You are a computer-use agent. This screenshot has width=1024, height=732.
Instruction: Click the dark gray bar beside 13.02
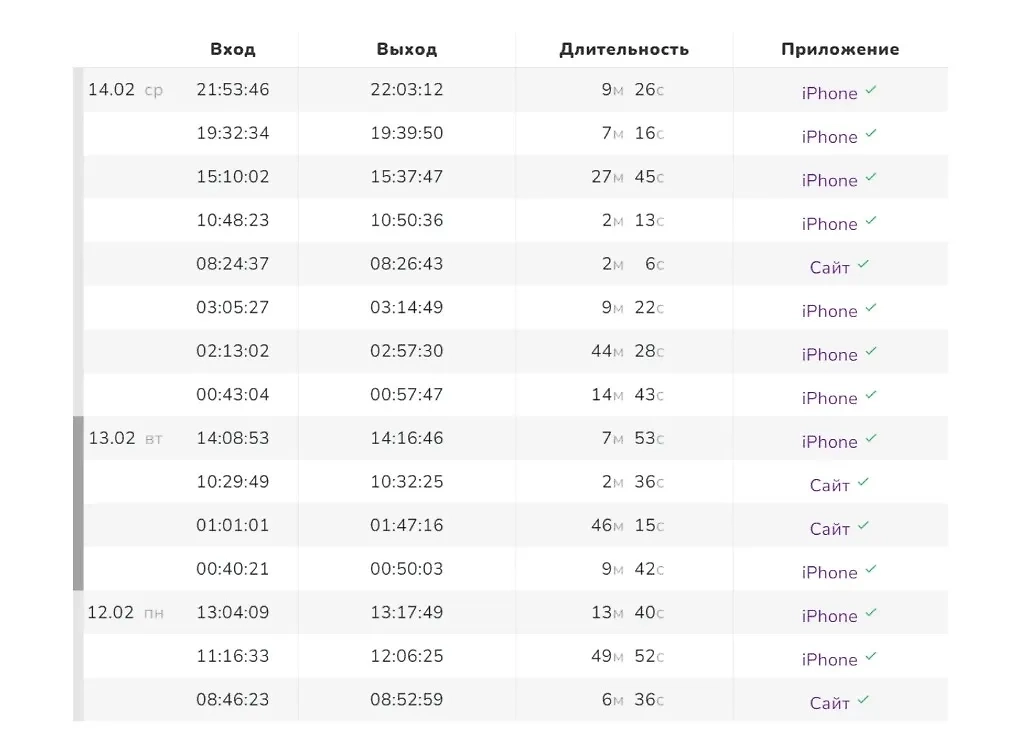(x=78, y=503)
